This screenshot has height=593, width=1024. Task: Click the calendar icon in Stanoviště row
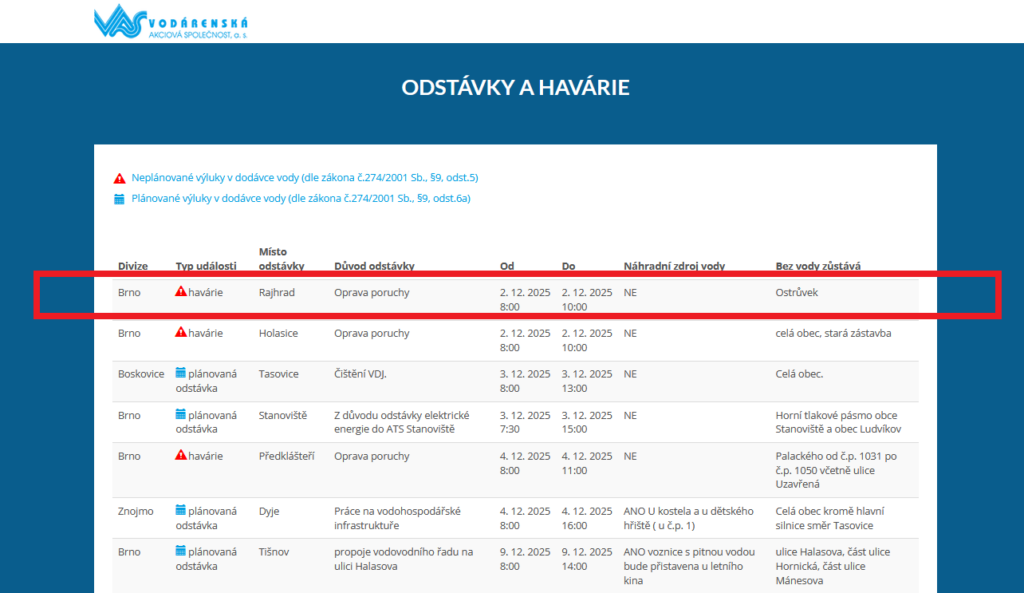click(x=181, y=414)
